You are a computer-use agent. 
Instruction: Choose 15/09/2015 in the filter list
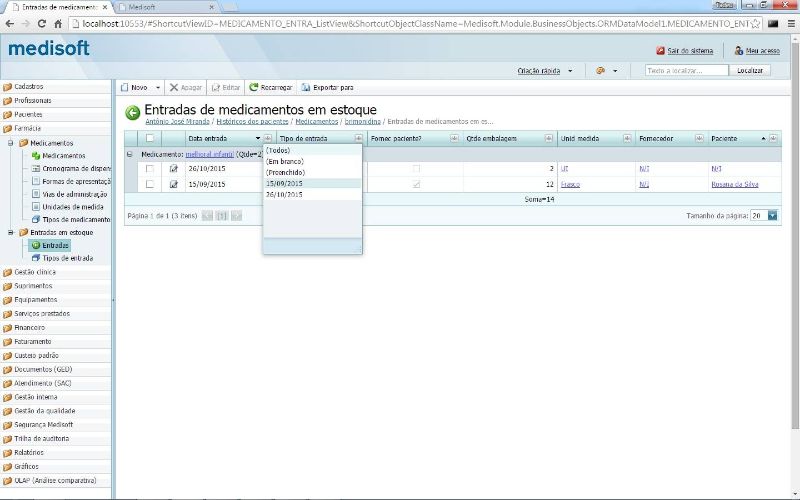pyautogui.click(x=312, y=183)
